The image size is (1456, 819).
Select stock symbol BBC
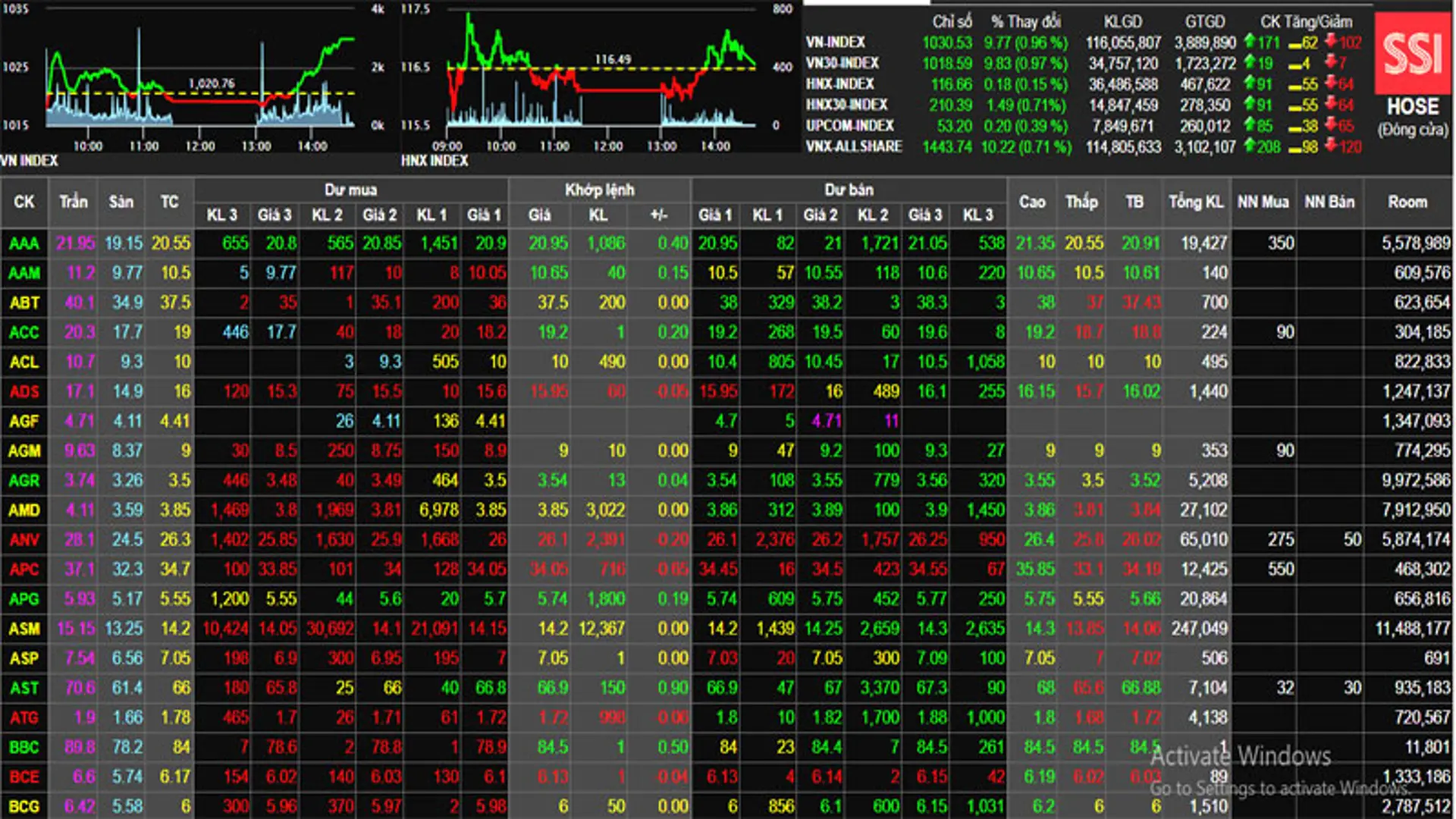pos(24,747)
